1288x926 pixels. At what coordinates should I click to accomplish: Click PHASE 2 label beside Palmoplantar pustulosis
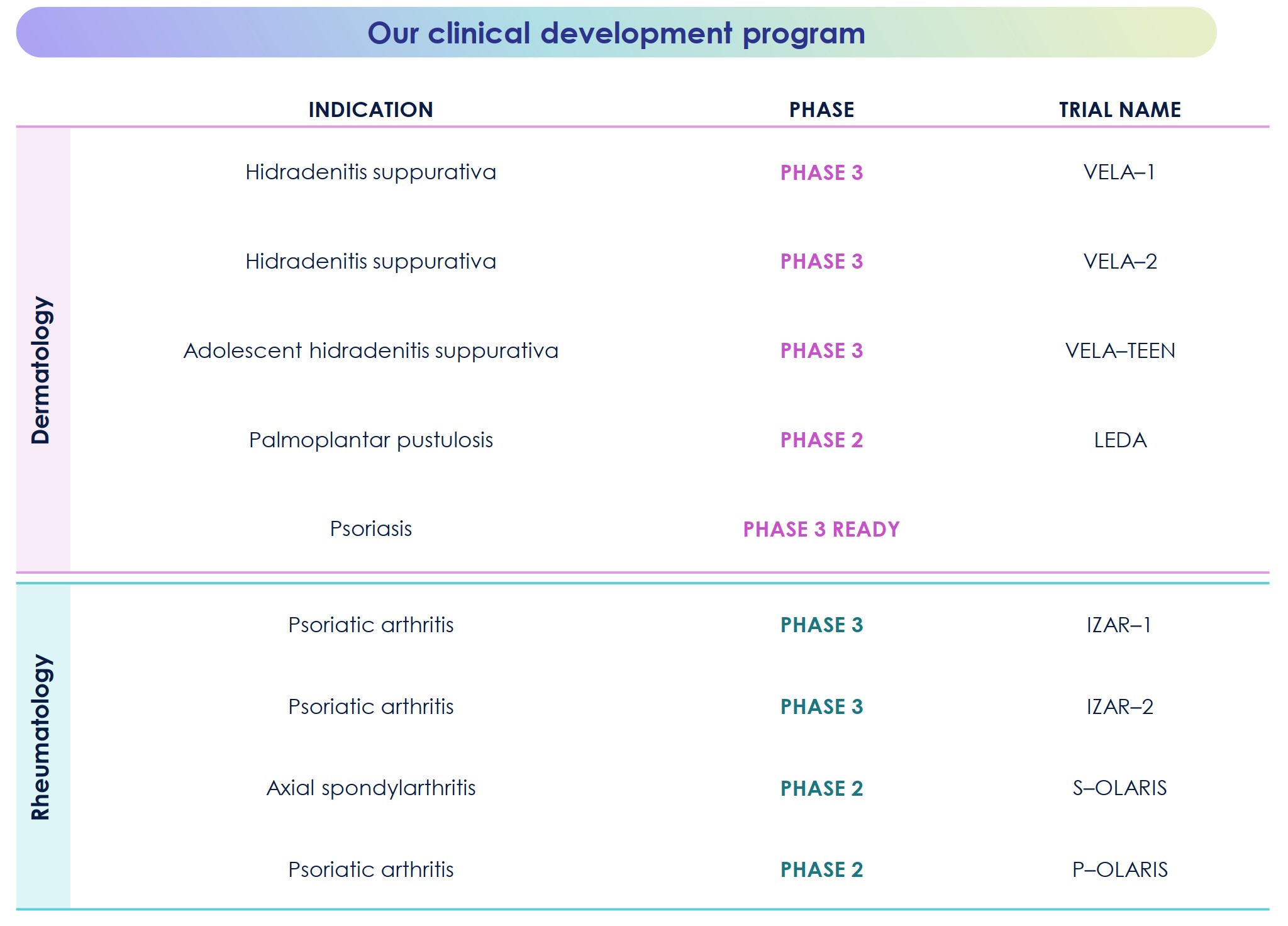[x=821, y=440]
